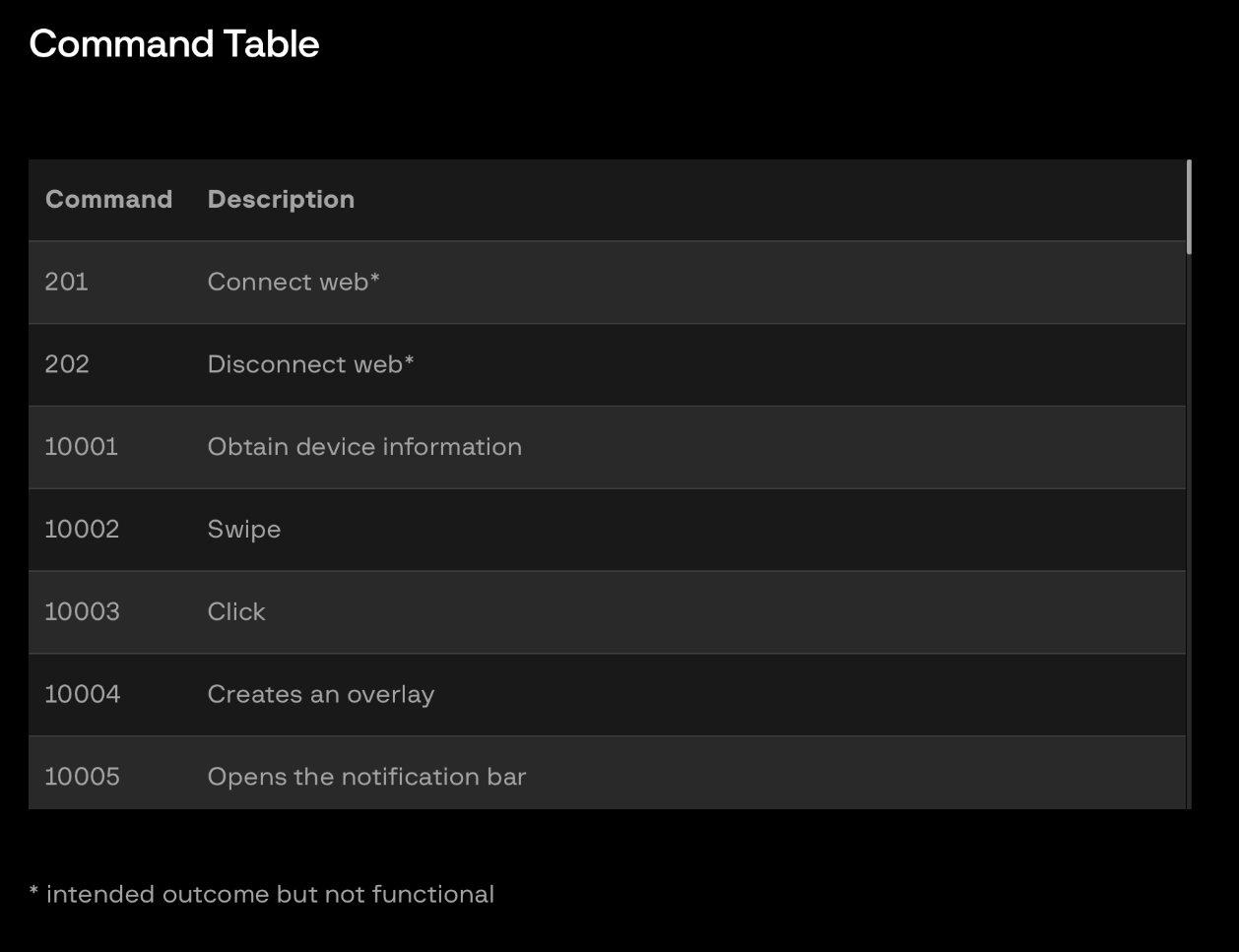Select the Connect web* description

click(293, 282)
